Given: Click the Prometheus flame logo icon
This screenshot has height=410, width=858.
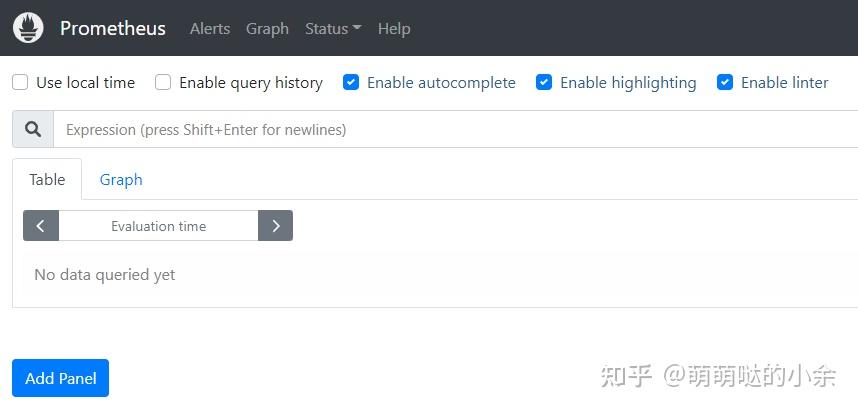Looking at the screenshot, I should [x=28, y=28].
